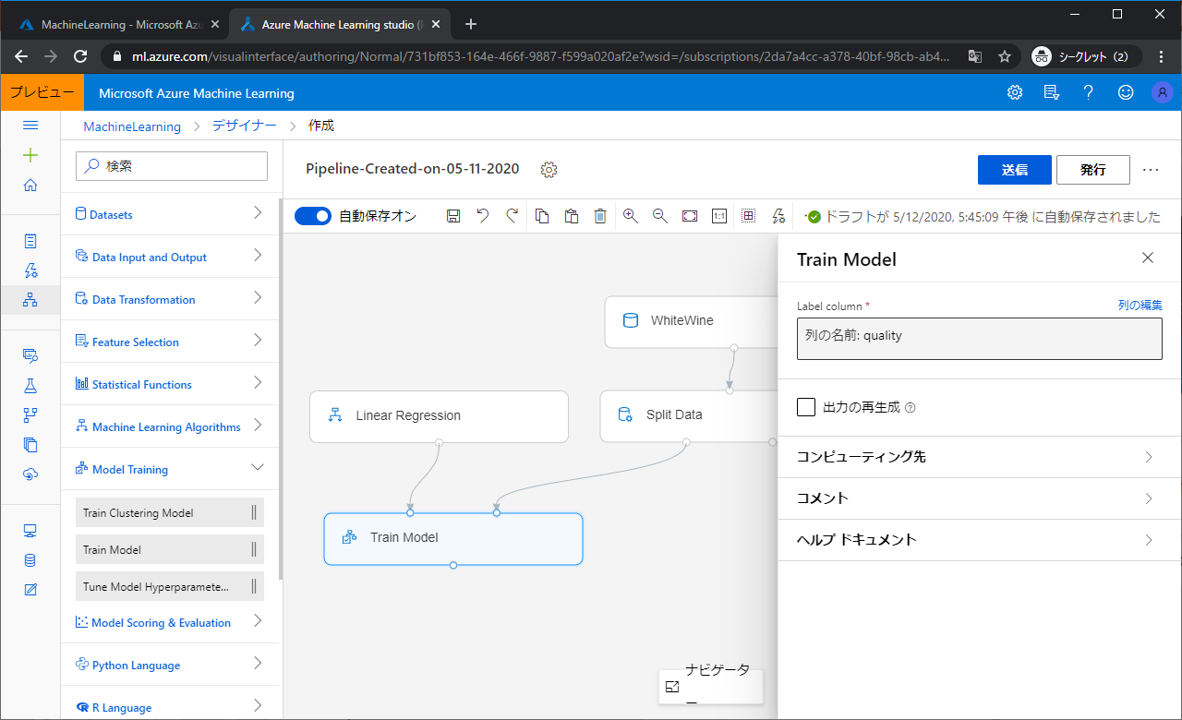Click the Save icon in canvas toolbar
Image resolution: width=1182 pixels, height=720 pixels.
click(453, 216)
